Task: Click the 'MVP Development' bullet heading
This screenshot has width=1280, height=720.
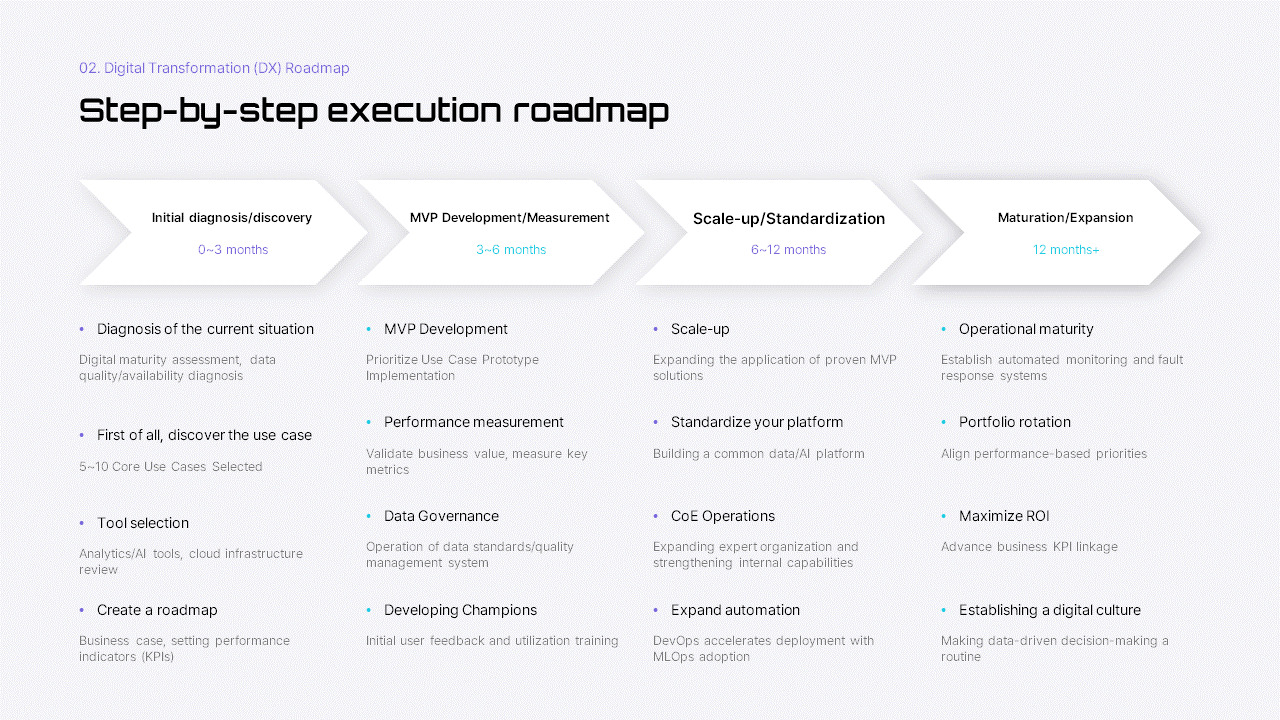Action: tap(446, 329)
